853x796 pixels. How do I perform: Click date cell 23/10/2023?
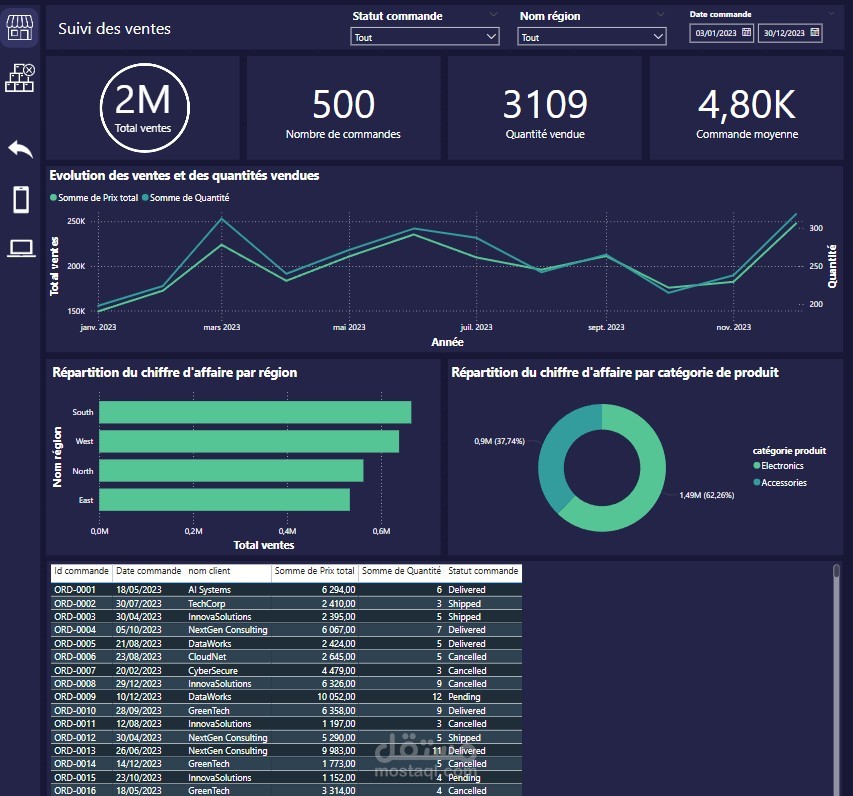[x=139, y=778]
